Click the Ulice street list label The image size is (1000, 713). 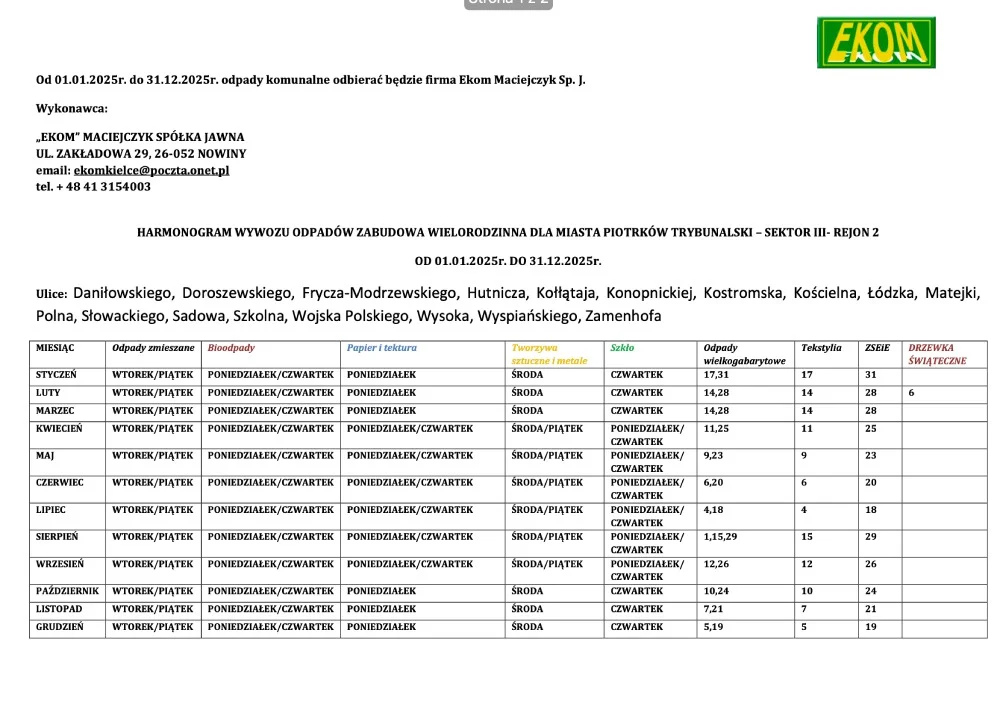click(x=52, y=294)
